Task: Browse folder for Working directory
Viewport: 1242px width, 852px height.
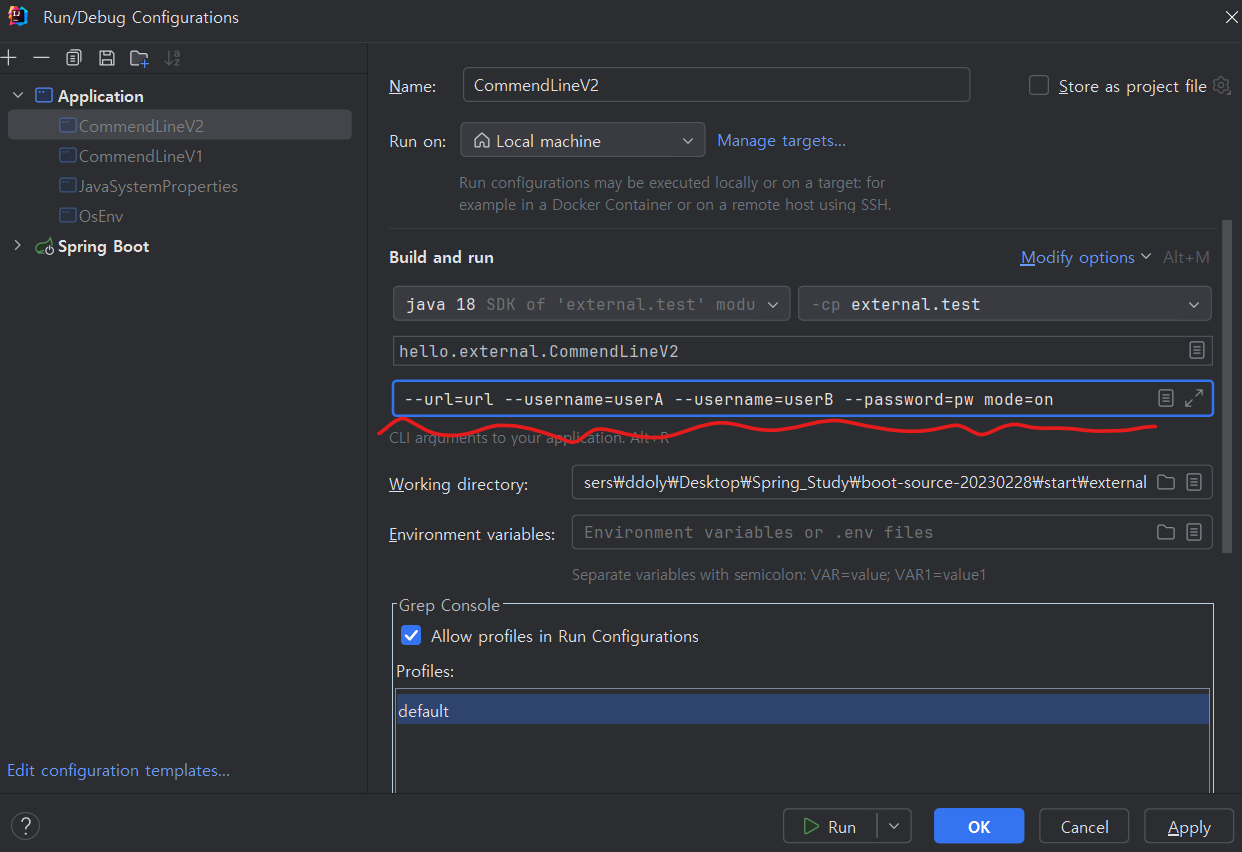Action: [x=1166, y=482]
